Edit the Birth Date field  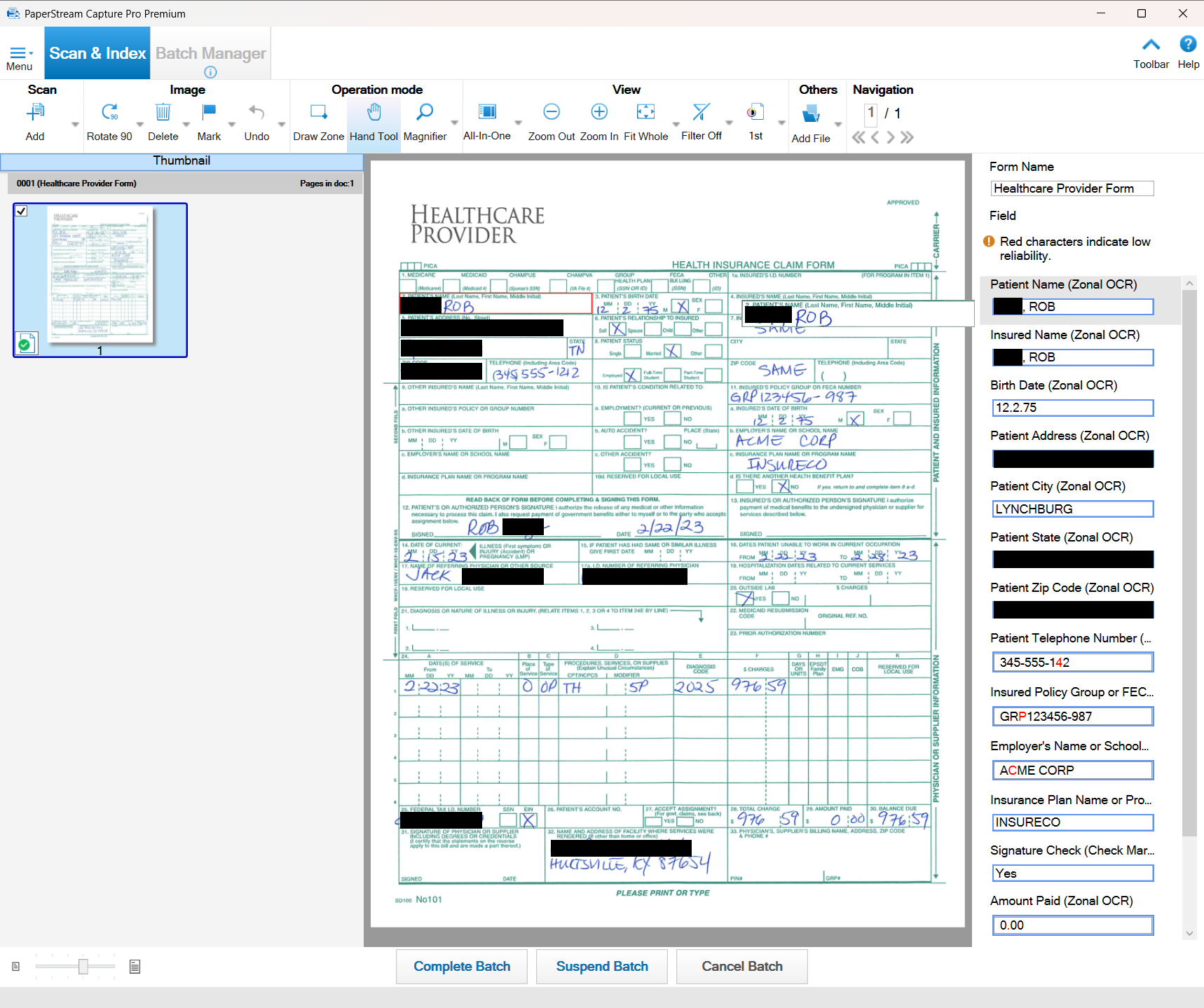[1073, 408]
